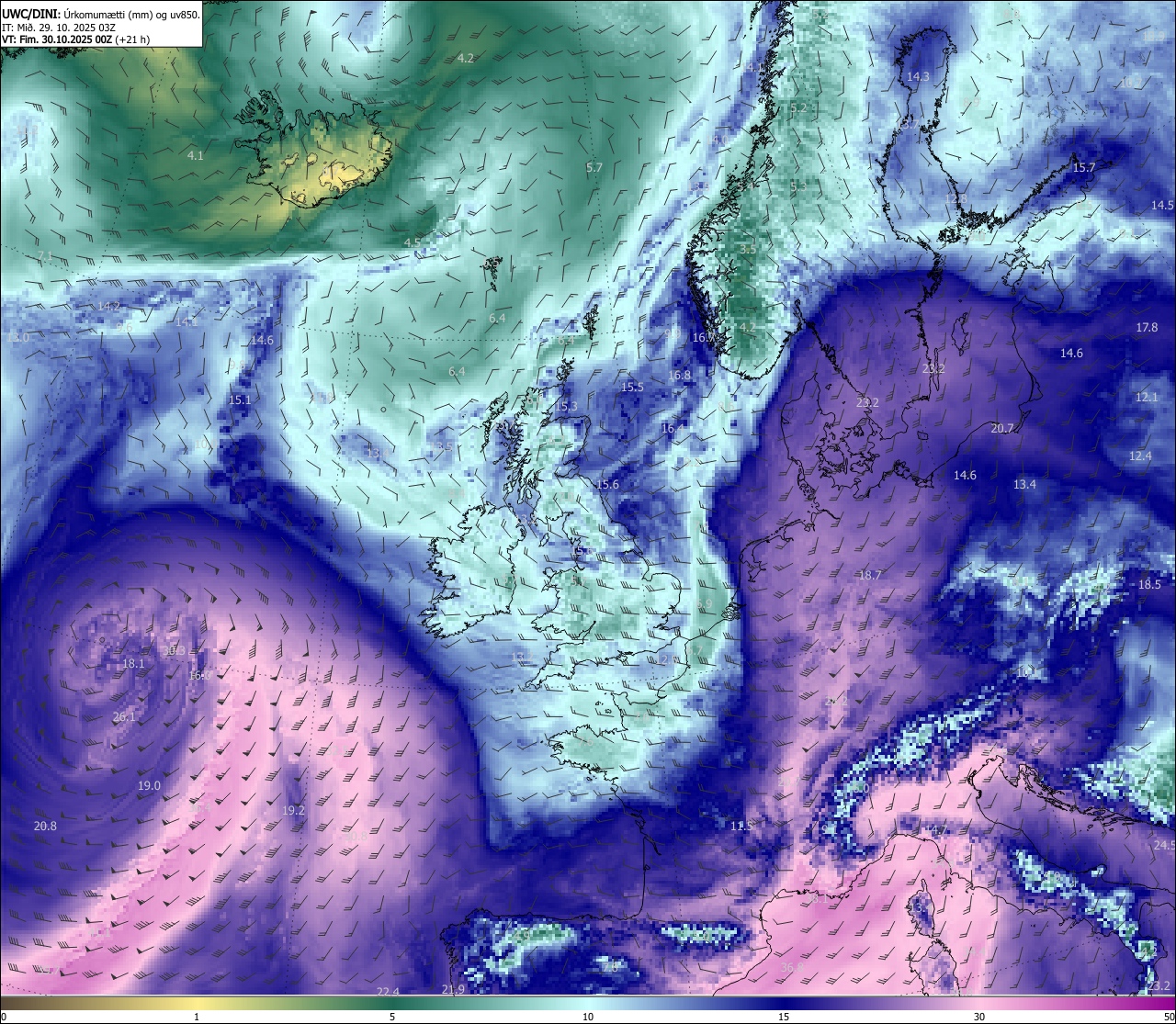Click the 15.3 value over Scotland
This screenshot has width=1176, height=1024.
566,406
